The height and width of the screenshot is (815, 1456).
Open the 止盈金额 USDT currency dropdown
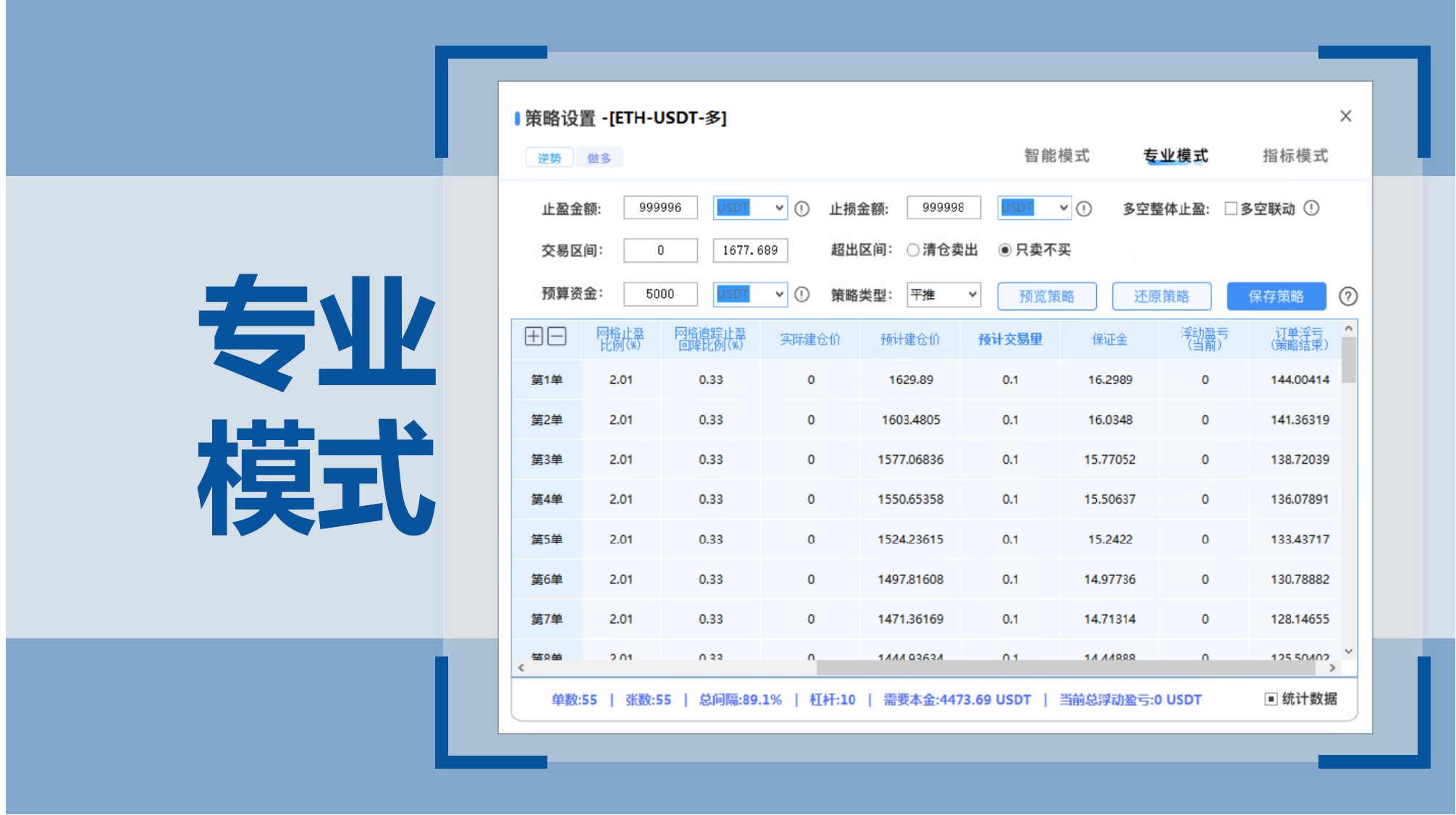pyautogui.click(x=749, y=208)
